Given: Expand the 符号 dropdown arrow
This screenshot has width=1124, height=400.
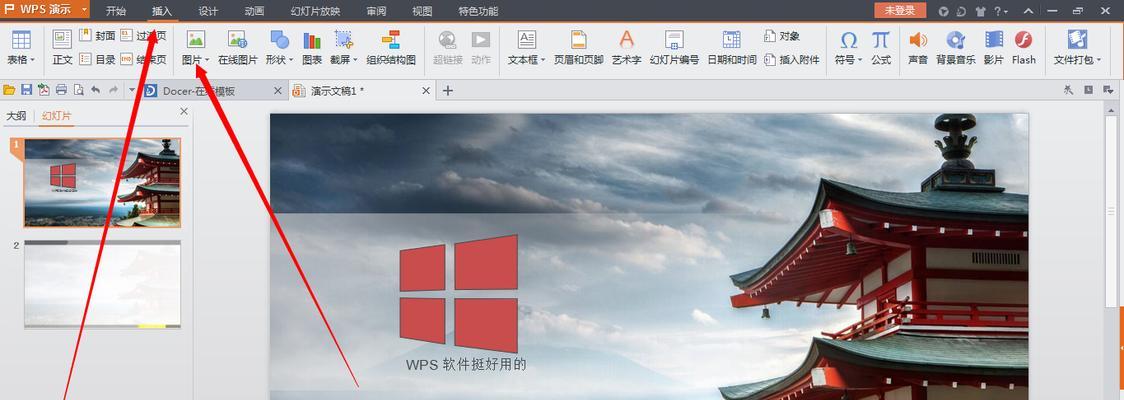Looking at the screenshot, I should [x=860, y=60].
